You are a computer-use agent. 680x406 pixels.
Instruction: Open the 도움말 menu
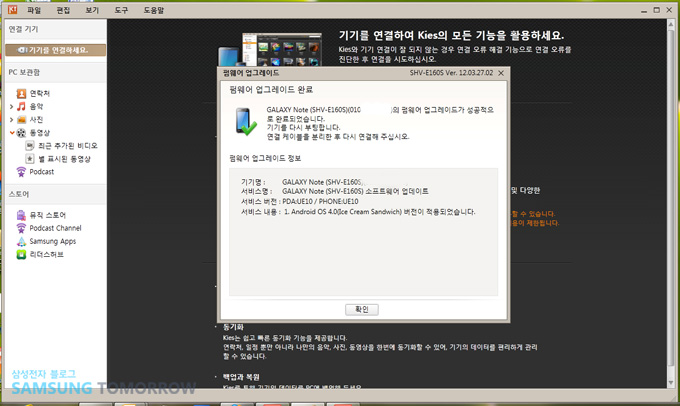(x=154, y=10)
